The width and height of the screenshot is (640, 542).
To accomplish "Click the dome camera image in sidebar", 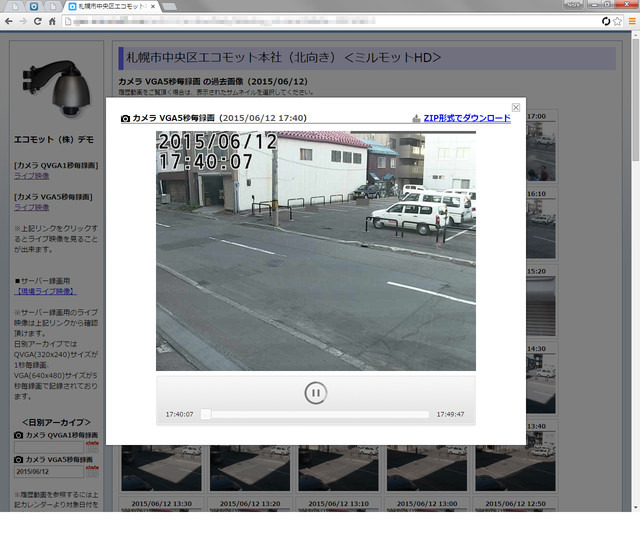I will pyautogui.click(x=56, y=89).
